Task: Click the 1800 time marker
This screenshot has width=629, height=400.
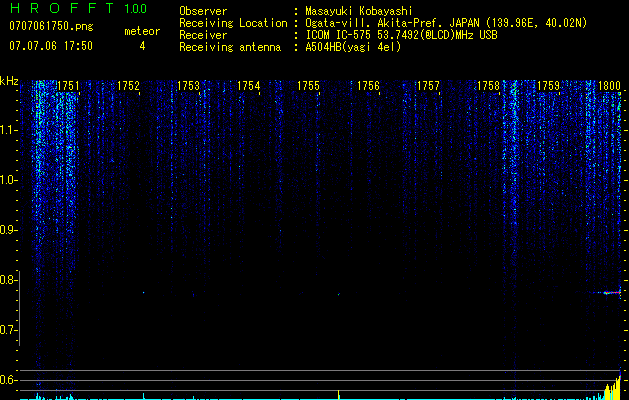Action: tap(609, 86)
